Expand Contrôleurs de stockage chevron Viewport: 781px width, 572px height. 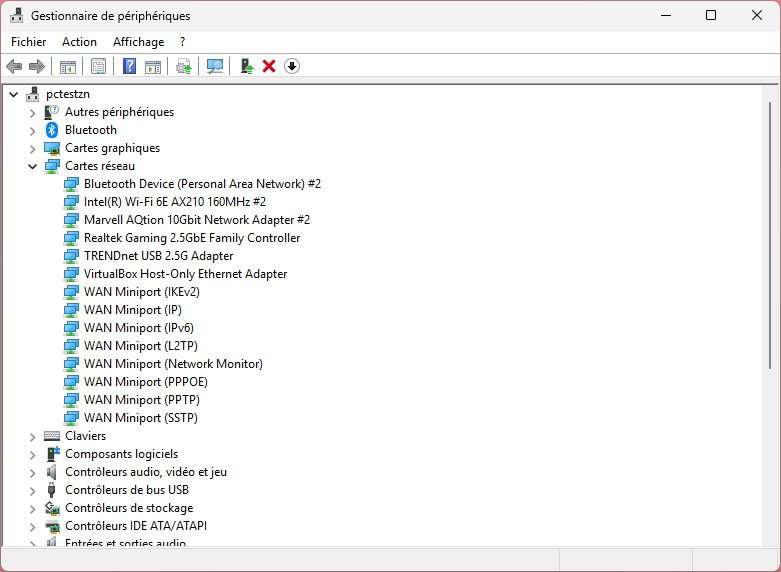point(33,508)
